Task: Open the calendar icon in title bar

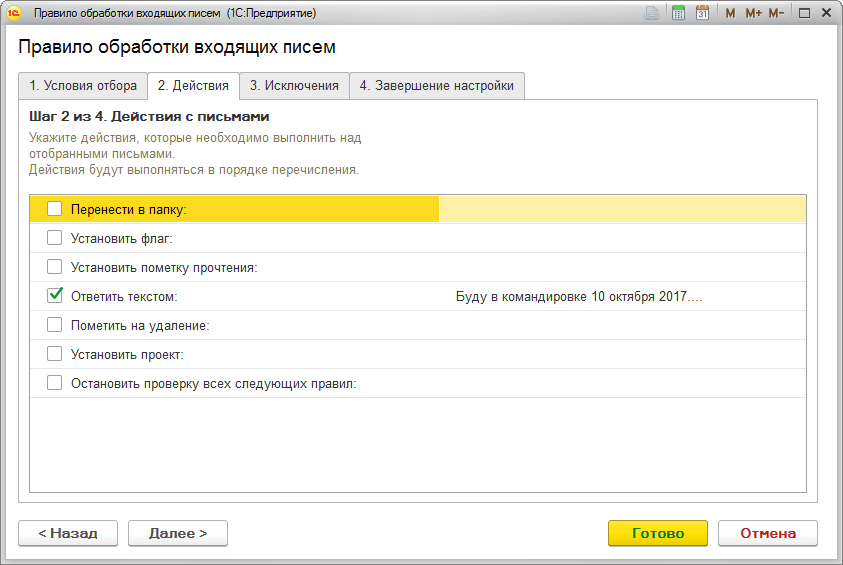Action: coord(702,13)
